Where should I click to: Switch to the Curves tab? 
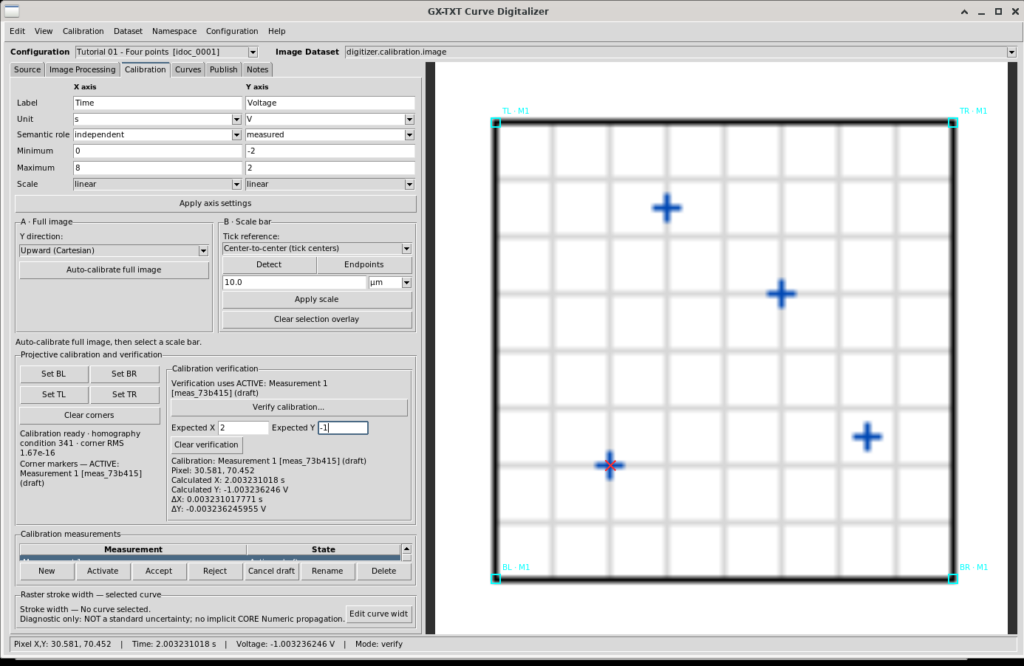tap(188, 70)
